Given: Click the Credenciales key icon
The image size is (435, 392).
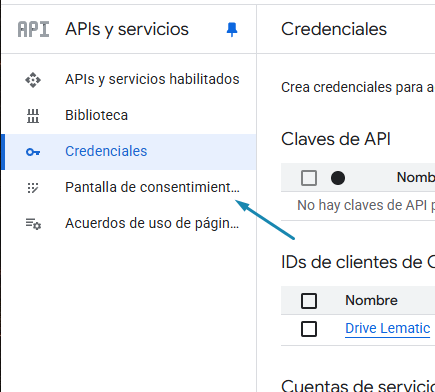Looking at the screenshot, I should pyautogui.click(x=33, y=152).
